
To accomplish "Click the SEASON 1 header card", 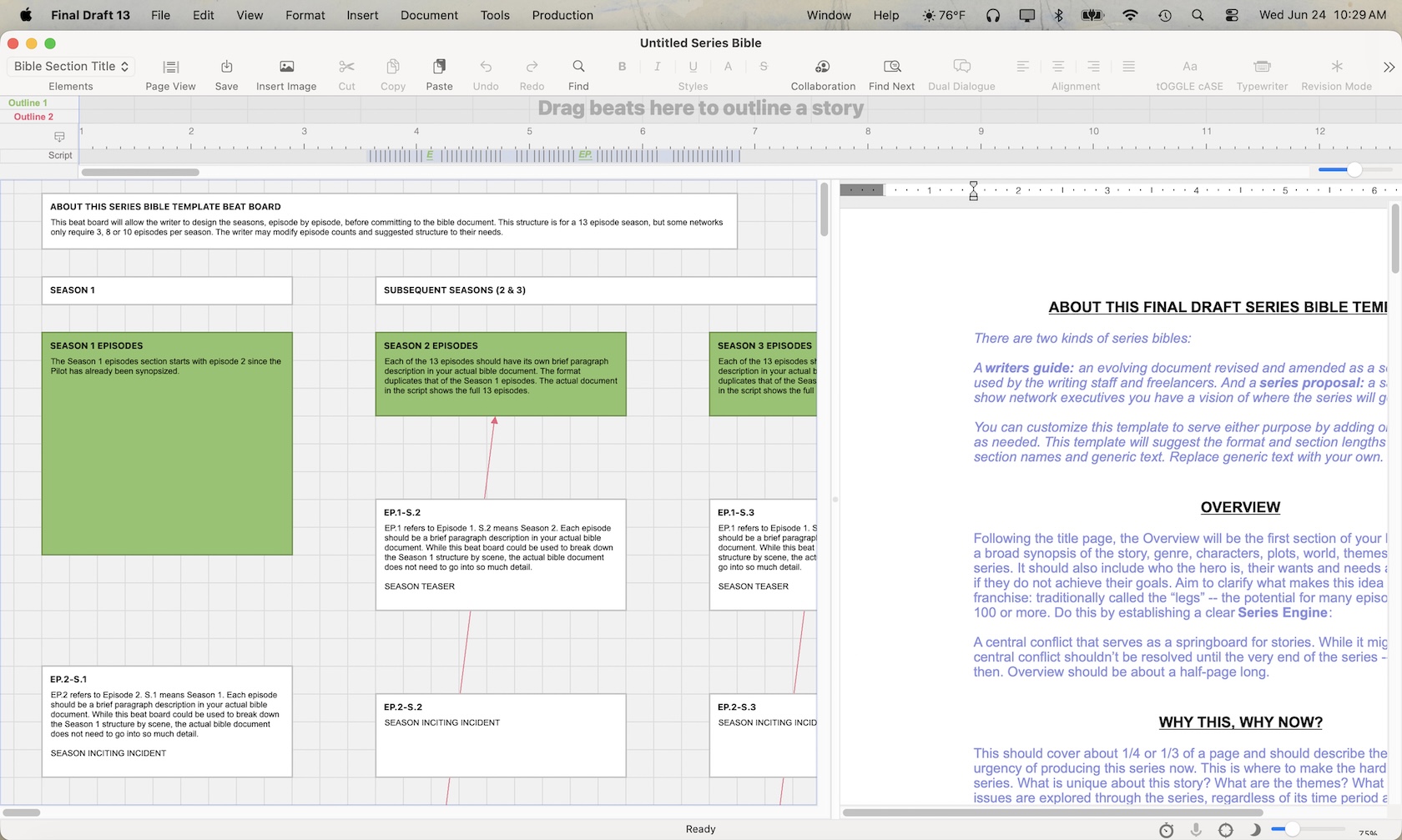I will click(x=167, y=290).
